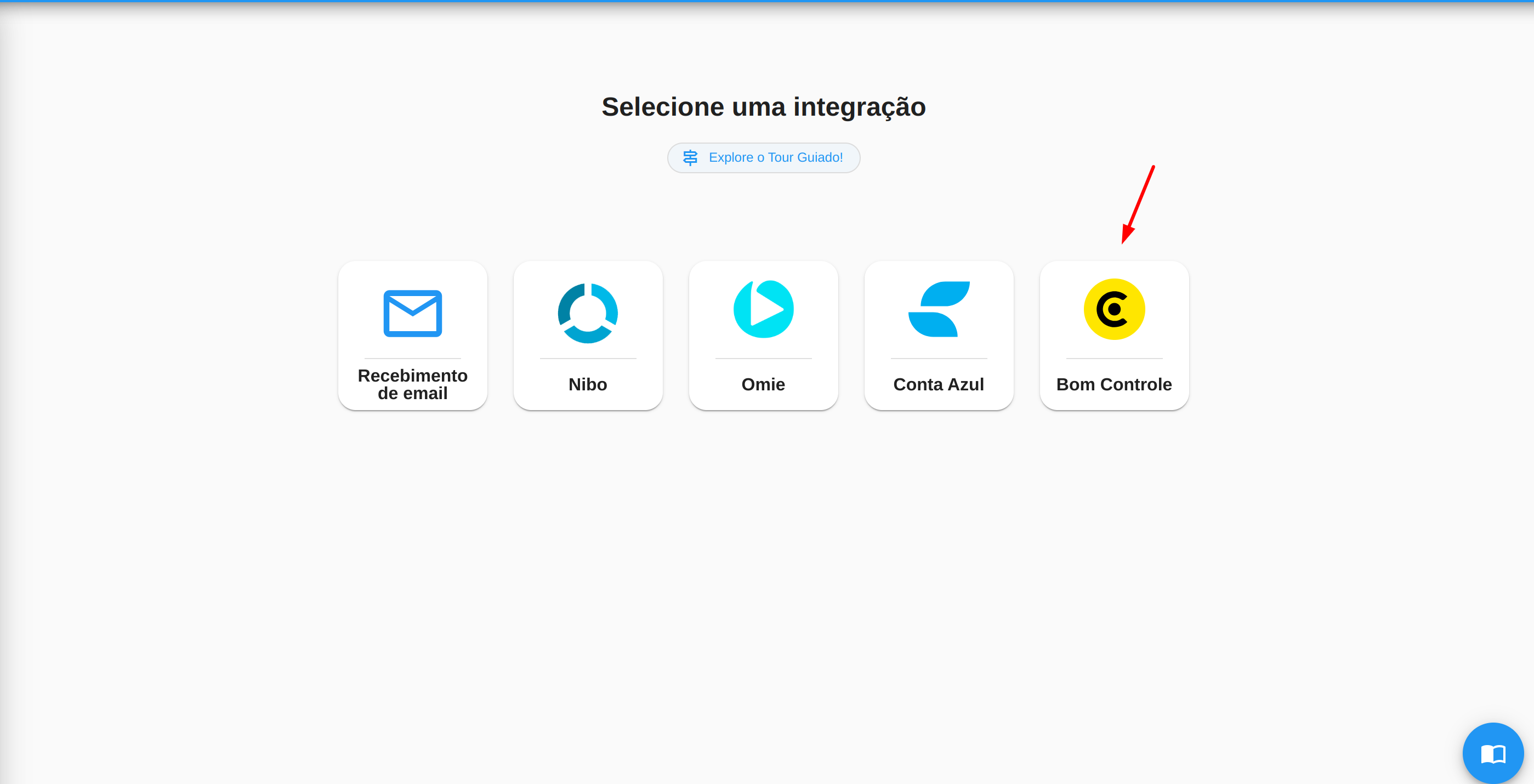Click the signpost icon in tour button
The height and width of the screenshot is (784, 1534).
click(690, 158)
